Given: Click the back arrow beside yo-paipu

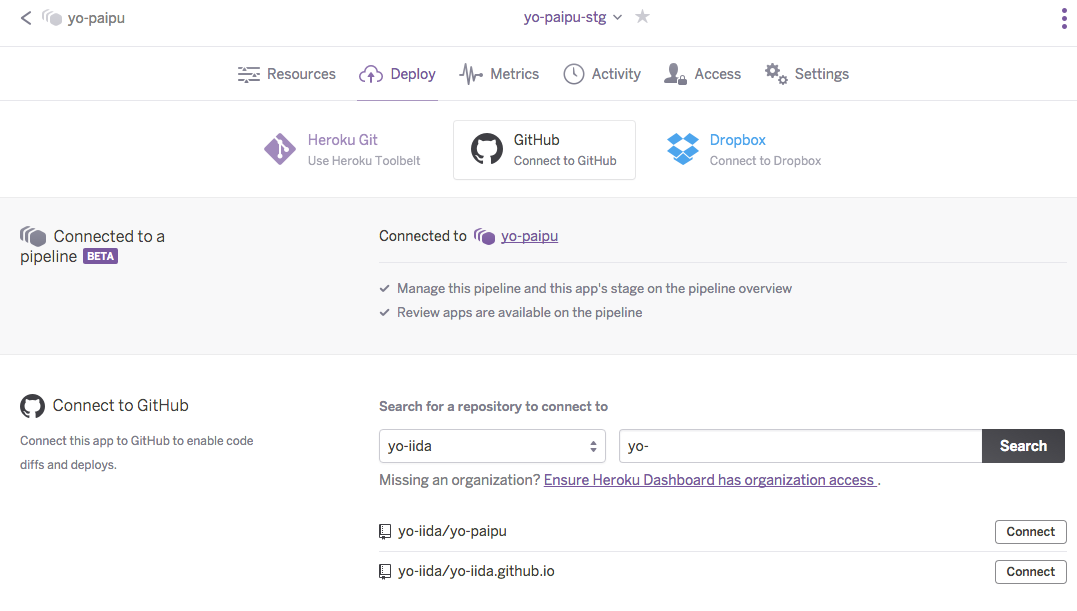Looking at the screenshot, I should point(26,17).
